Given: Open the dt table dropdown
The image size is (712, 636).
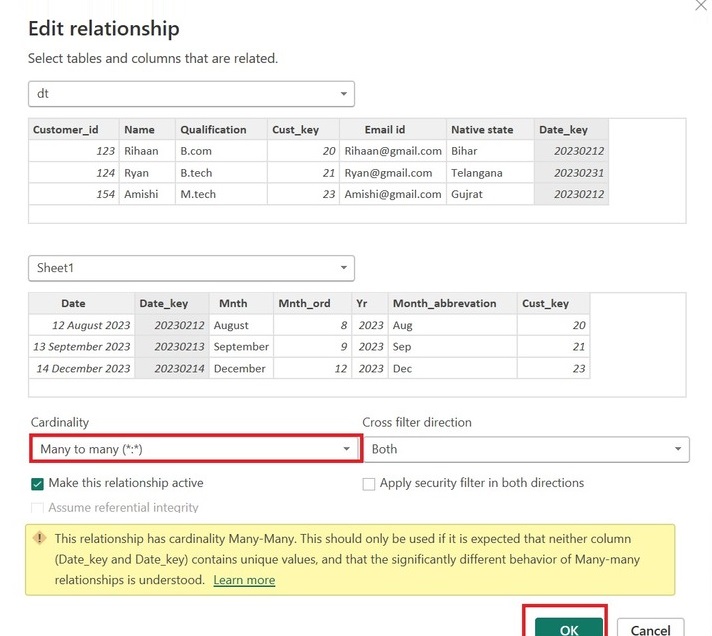Looking at the screenshot, I should 191,94.
